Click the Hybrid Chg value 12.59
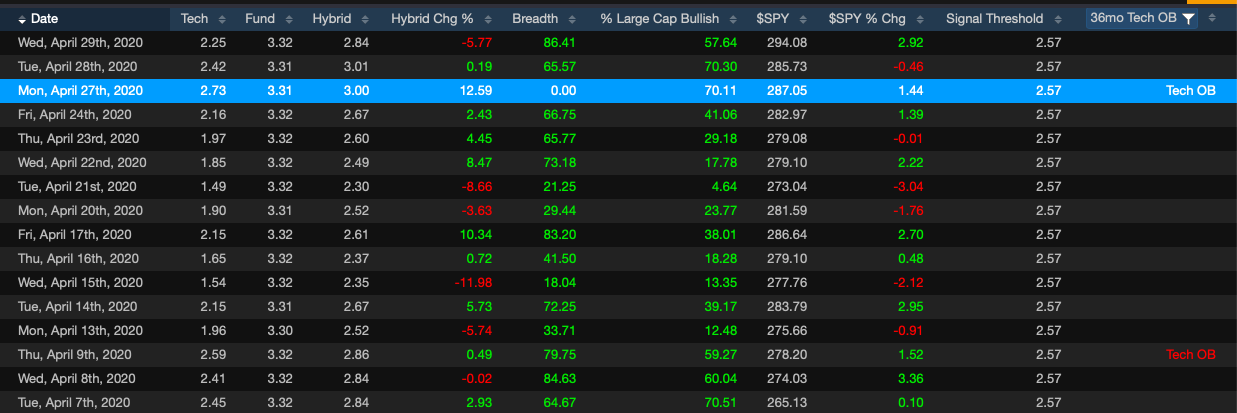This screenshot has height=413, width=1237. click(x=478, y=91)
